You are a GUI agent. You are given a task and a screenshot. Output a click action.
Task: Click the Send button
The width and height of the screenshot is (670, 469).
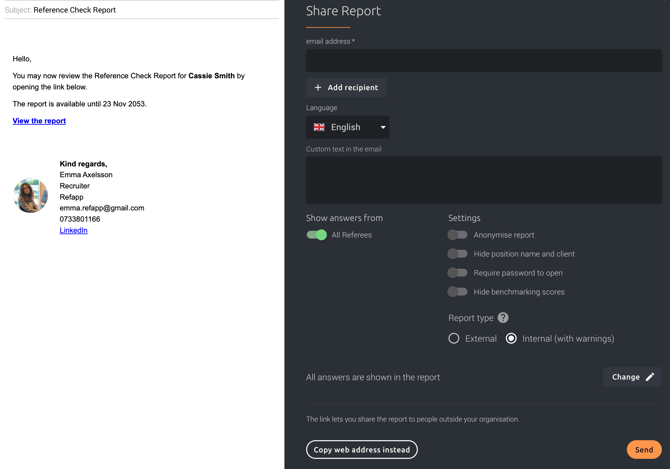[x=644, y=449]
